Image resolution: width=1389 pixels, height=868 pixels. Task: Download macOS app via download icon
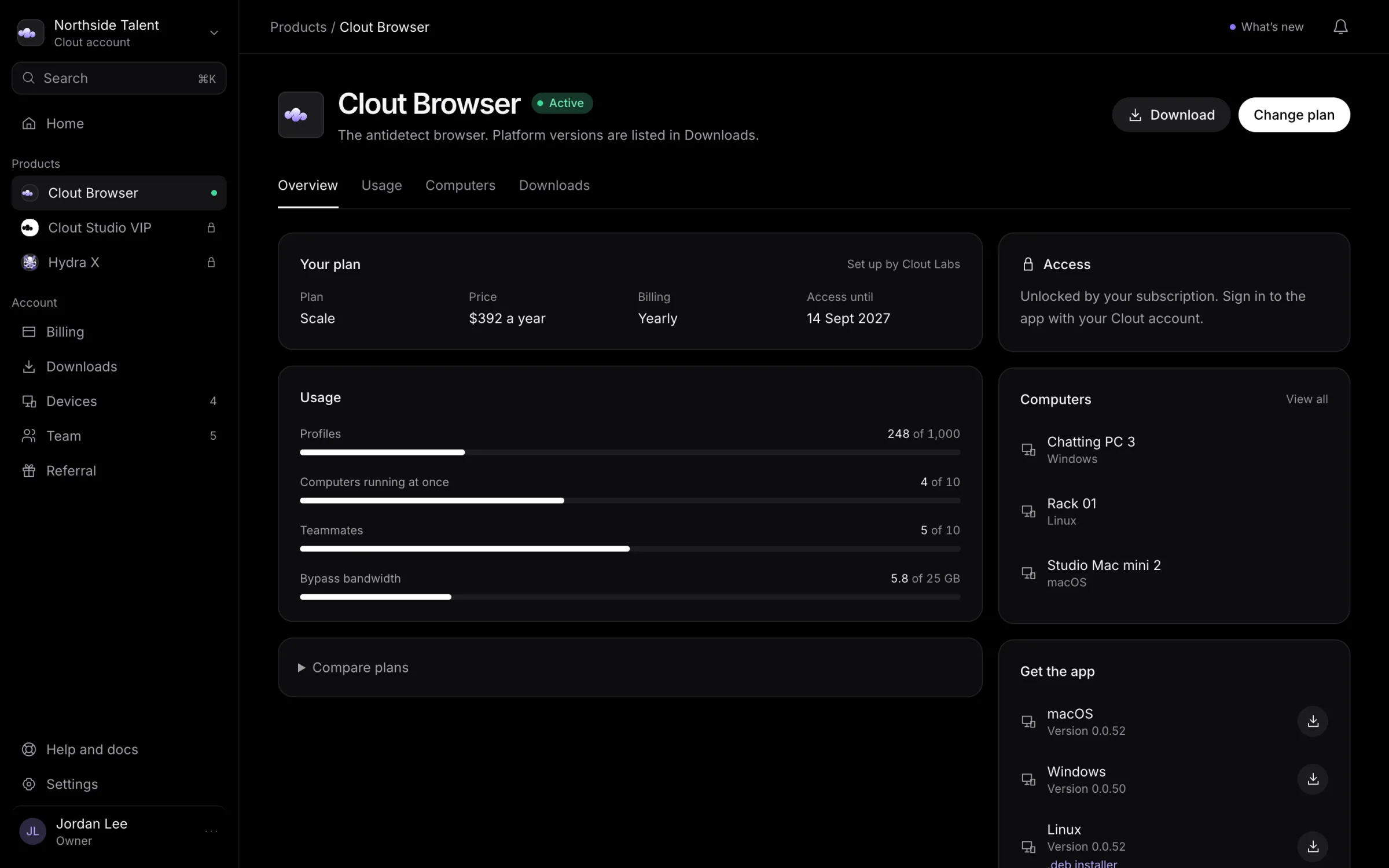pos(1313,721)
